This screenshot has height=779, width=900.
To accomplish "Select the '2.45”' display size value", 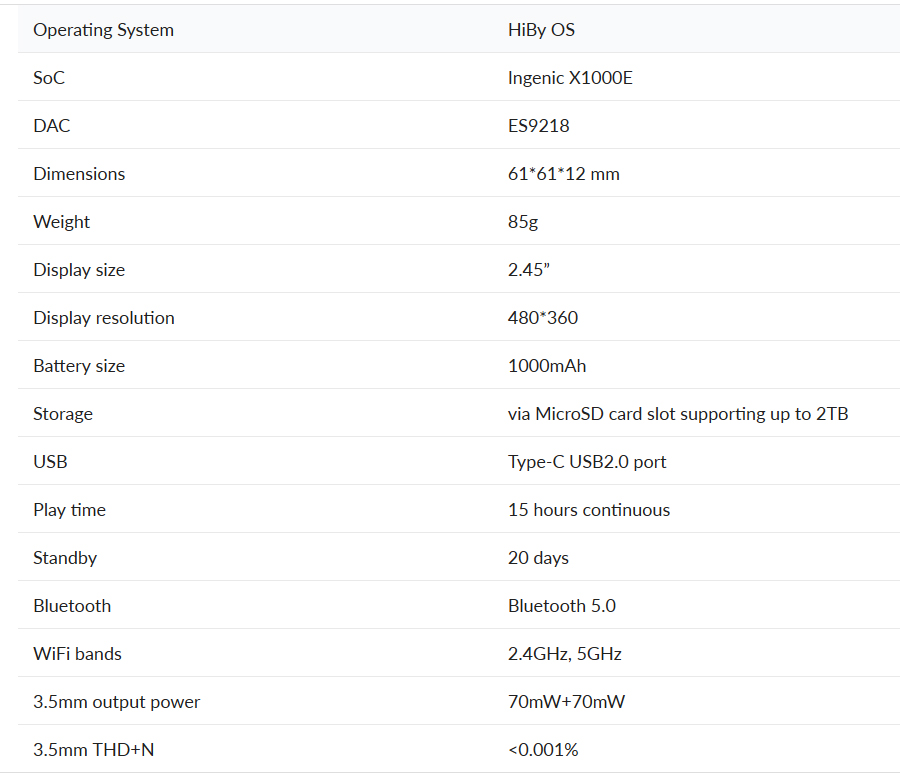I will (x=529, y=270).
